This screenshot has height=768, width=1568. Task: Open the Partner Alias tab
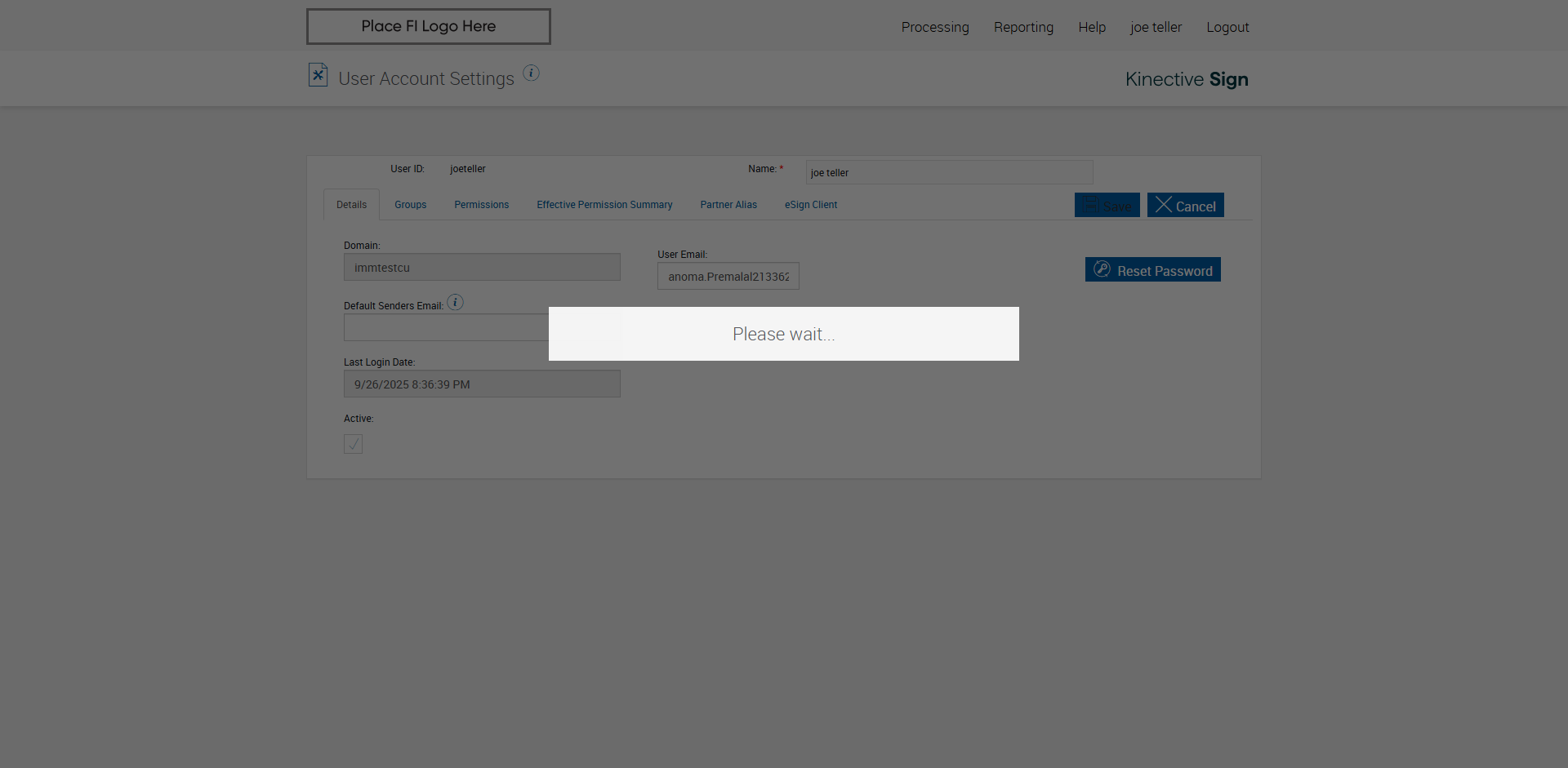[728, 205]
